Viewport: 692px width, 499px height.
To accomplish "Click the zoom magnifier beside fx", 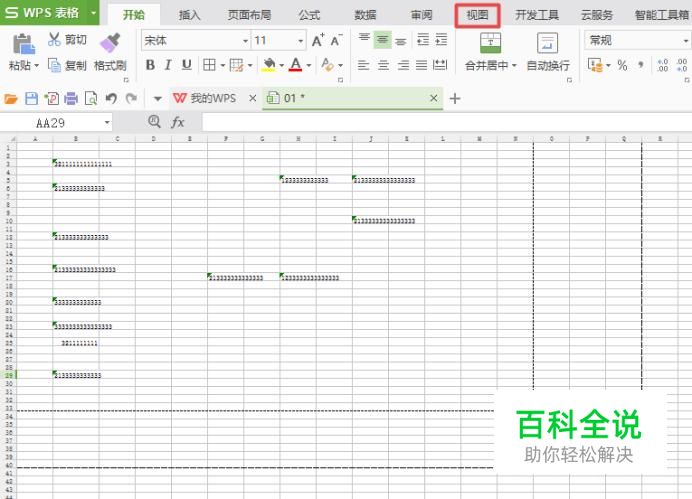I will coord(154,121).
